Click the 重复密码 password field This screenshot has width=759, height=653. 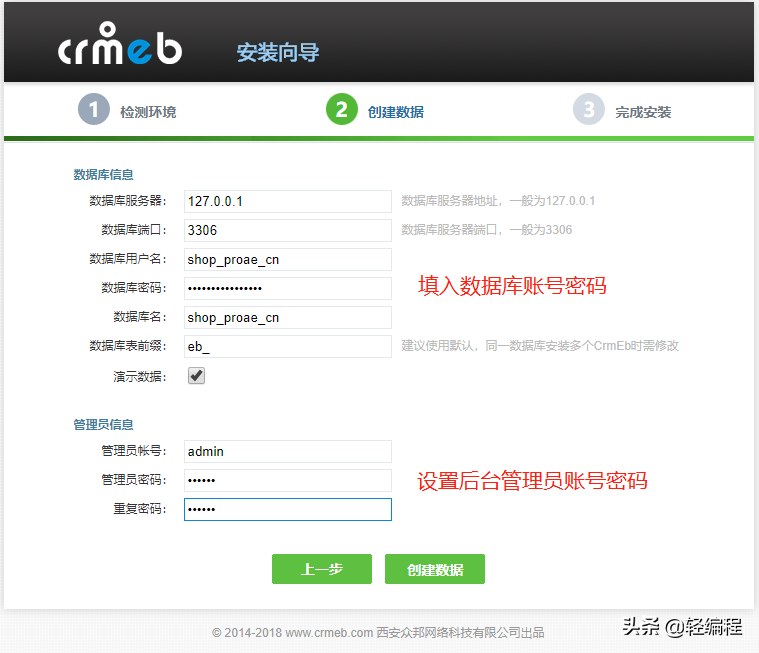point(288,510)
